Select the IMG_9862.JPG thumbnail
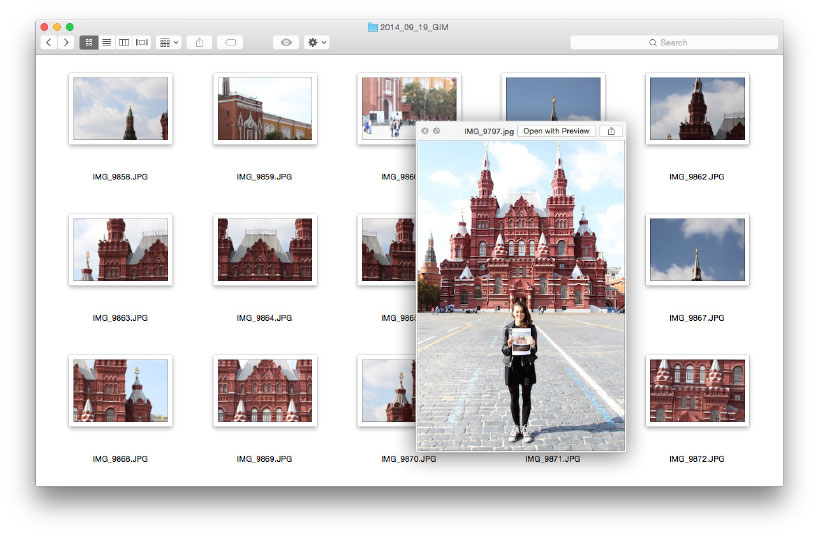The image size is (819, 546). (695, 108)
